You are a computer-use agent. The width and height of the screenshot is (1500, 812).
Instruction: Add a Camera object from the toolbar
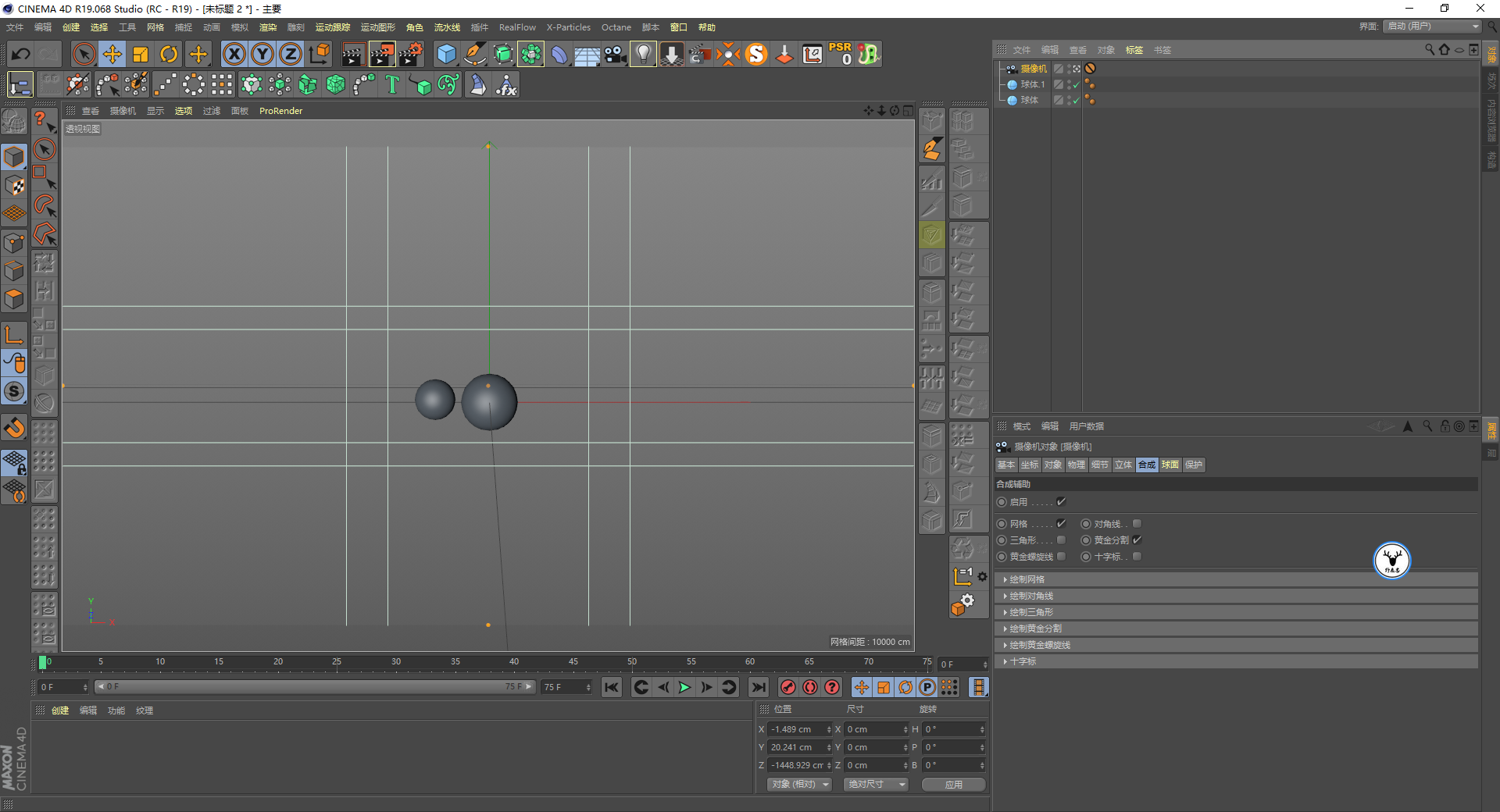click(616, 54)
